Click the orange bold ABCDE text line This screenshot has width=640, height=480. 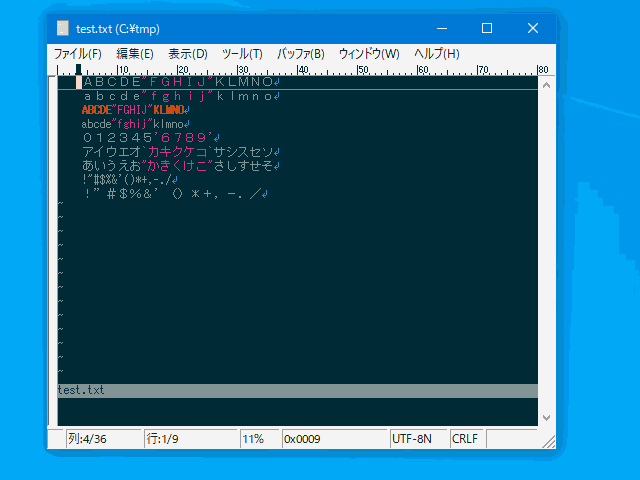136,110
